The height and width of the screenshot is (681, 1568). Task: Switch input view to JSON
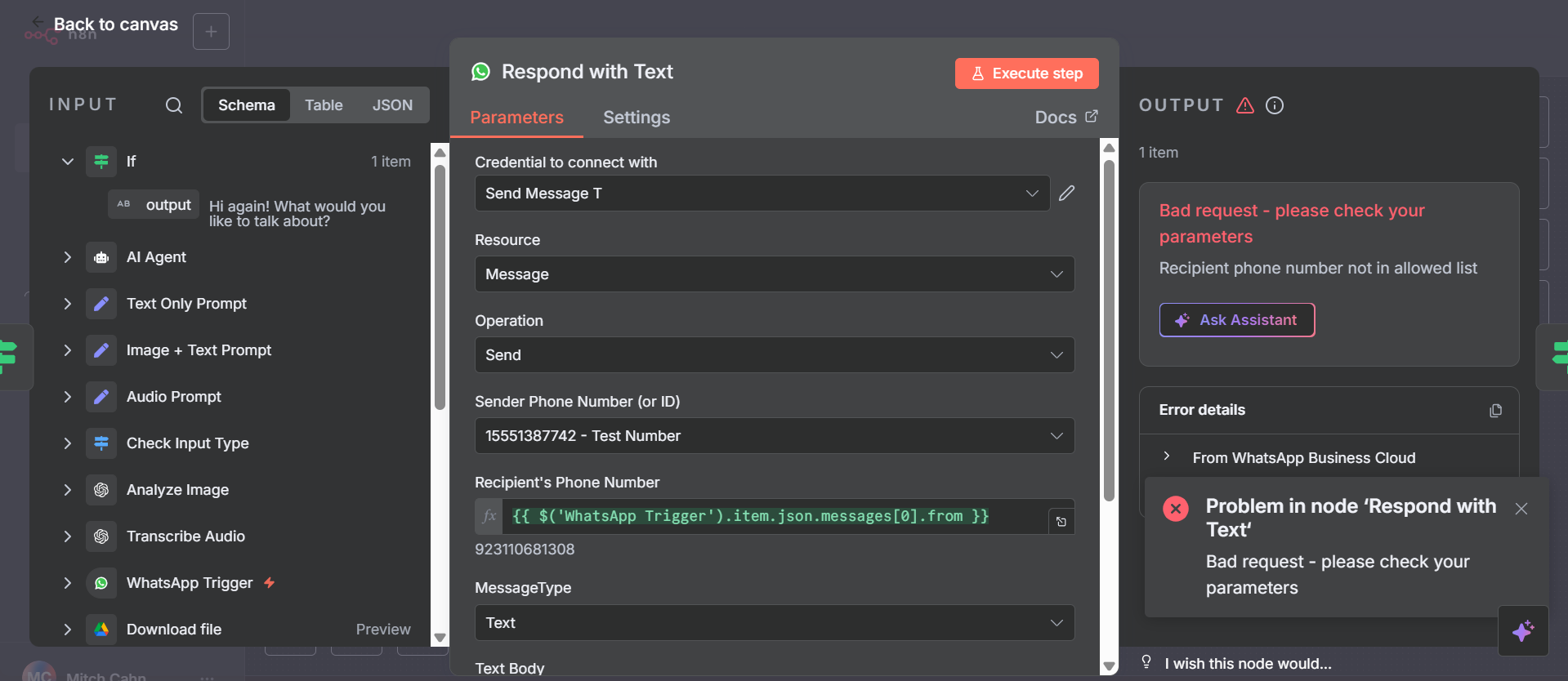point(392,105)
